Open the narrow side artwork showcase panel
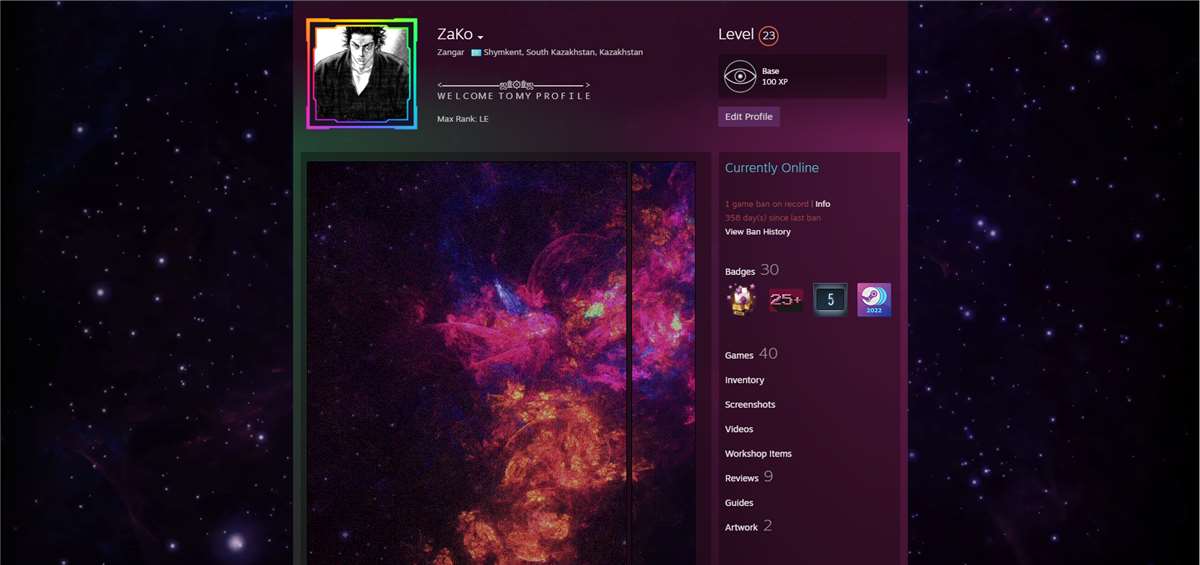This screenshot has width=1200, height=565. pyautogui.click(x=663, y=362)
